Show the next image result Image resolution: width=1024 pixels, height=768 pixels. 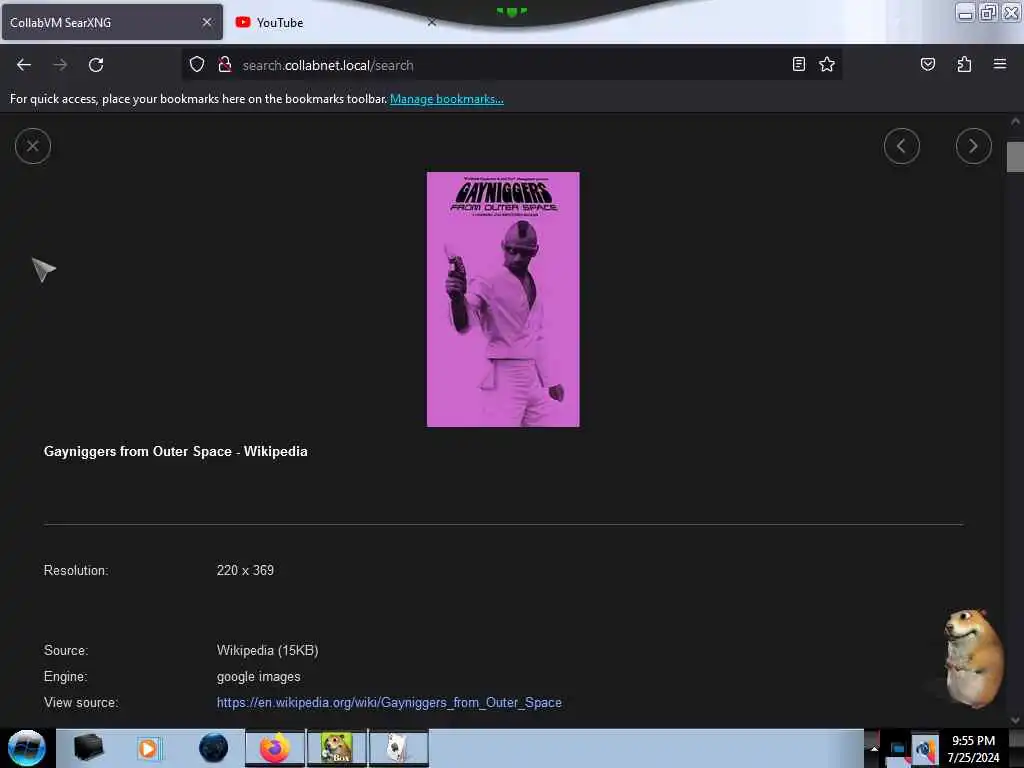(x=973, y=146)
